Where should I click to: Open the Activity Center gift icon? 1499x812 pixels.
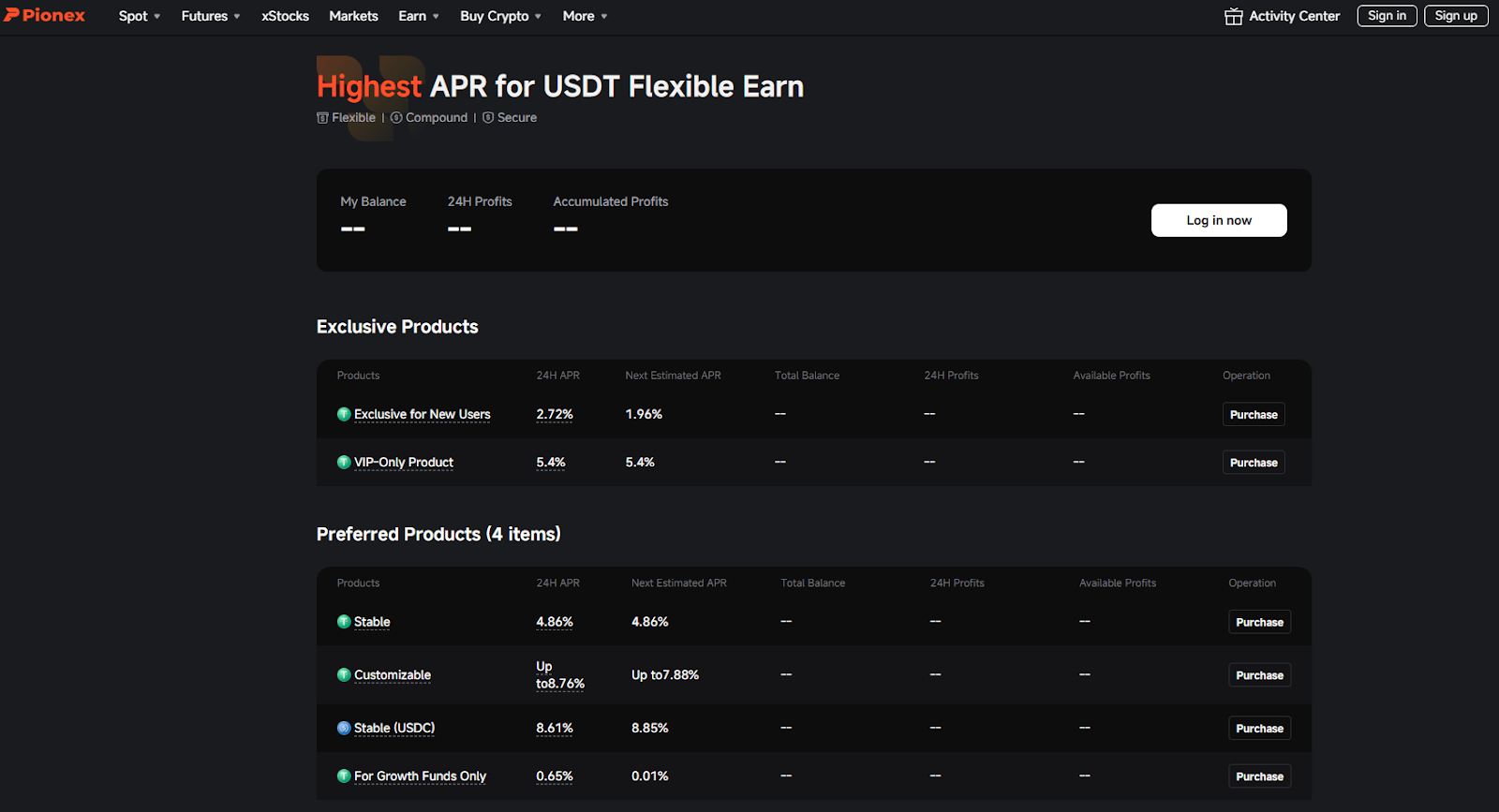click(1233, 16)
